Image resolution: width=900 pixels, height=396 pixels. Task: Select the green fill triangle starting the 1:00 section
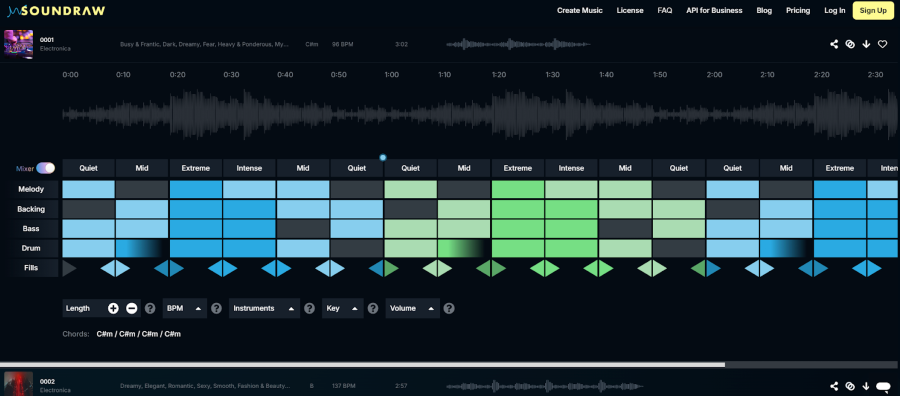pos(391,268)
